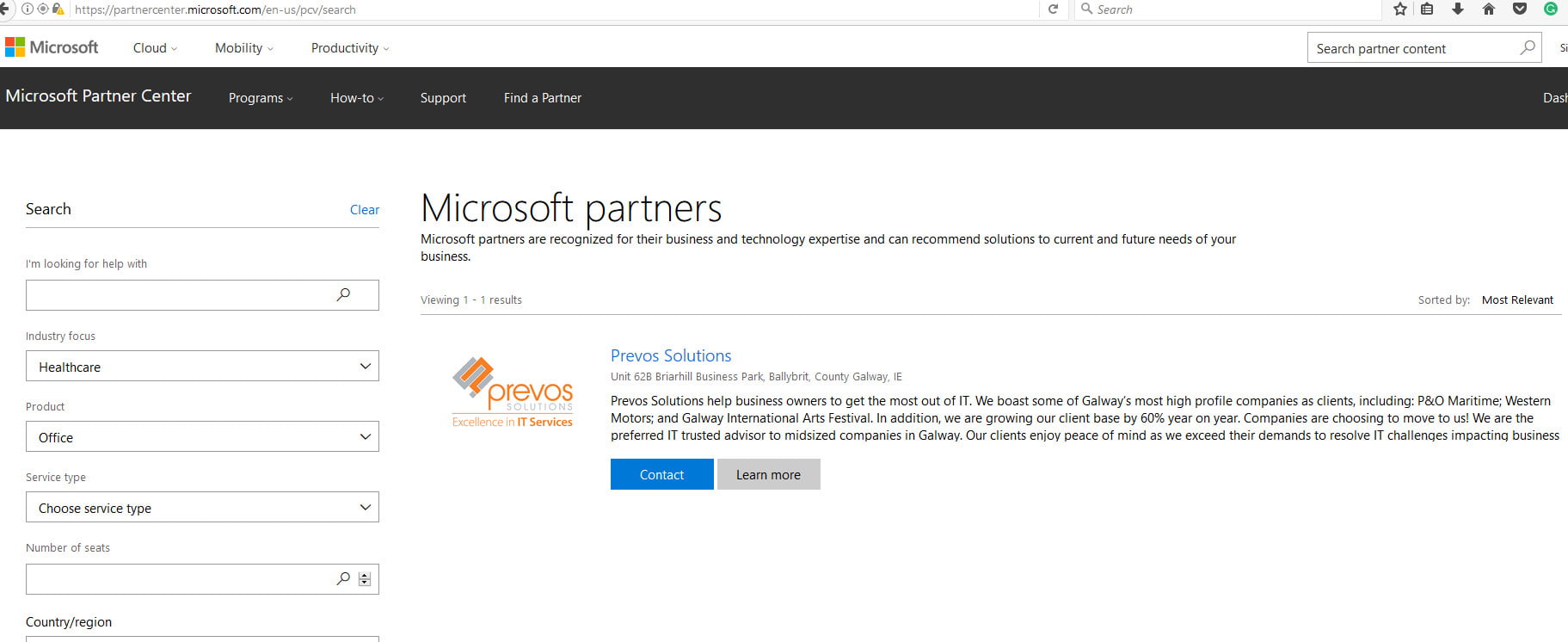1568x642 pixels.
Task: Open the Programs menu in Partner Center
Action: [x=261, y=98]
